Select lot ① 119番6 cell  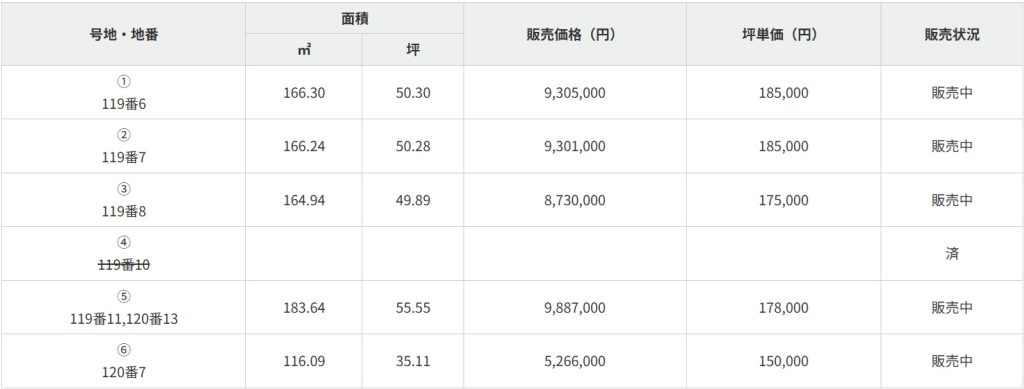coord(123,92)
